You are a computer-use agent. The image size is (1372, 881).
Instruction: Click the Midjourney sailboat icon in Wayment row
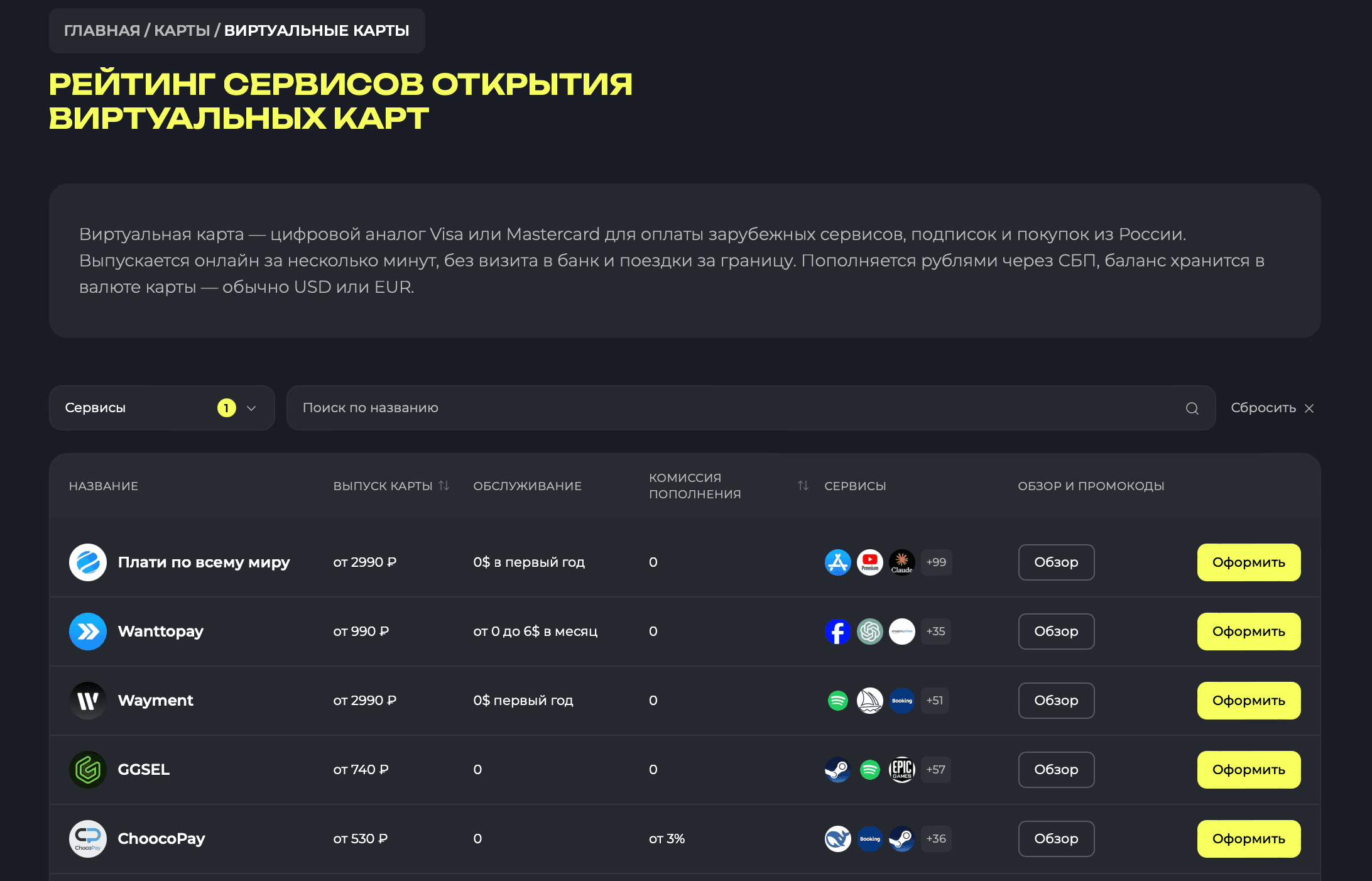click(x=869, y=701)
